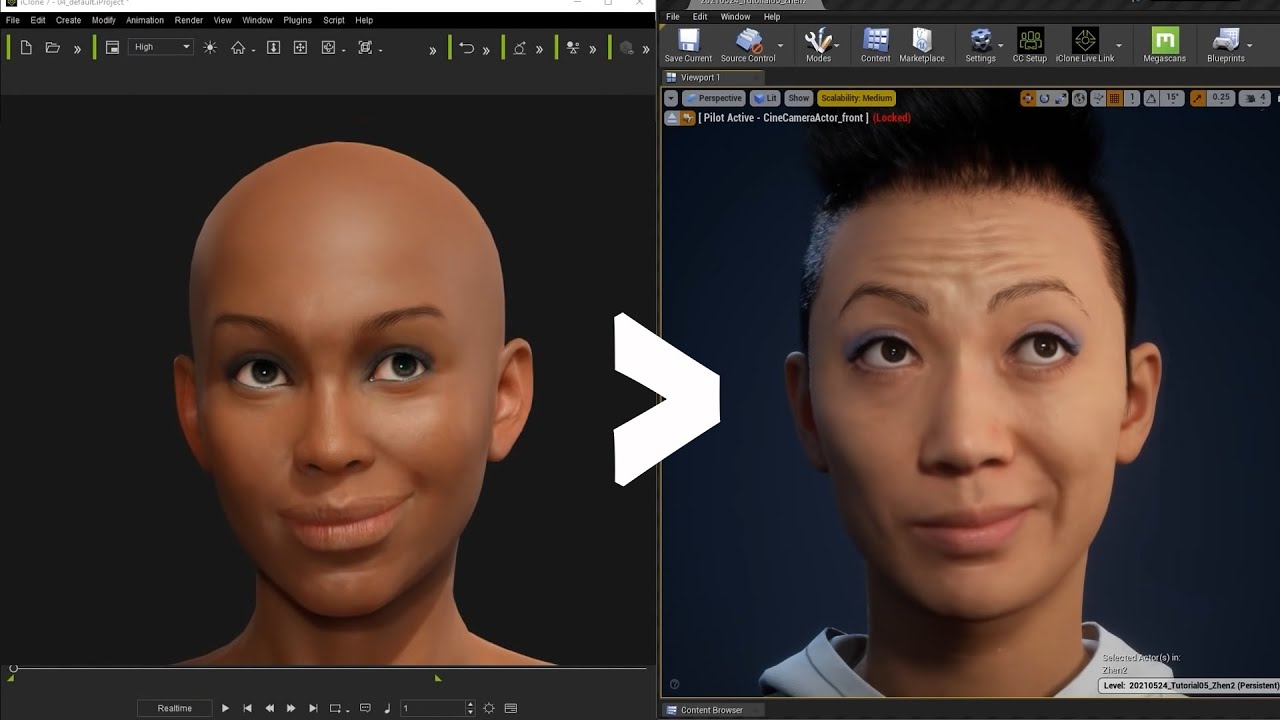Click the CC Setup plugin icon
This screenshot has width=1280, height=720.
point(1030,46)
